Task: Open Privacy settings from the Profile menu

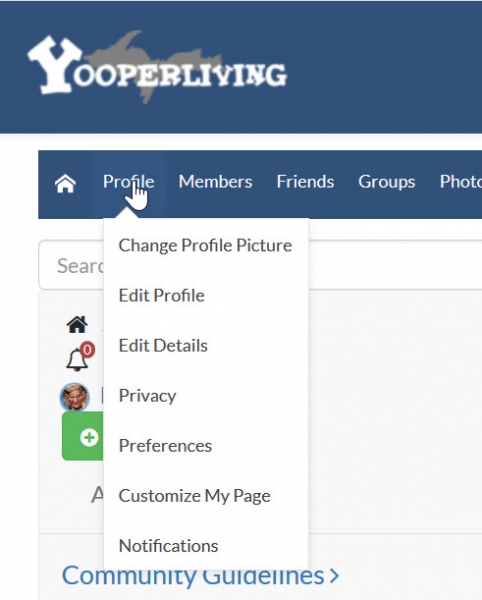Action: pos(147,396)
